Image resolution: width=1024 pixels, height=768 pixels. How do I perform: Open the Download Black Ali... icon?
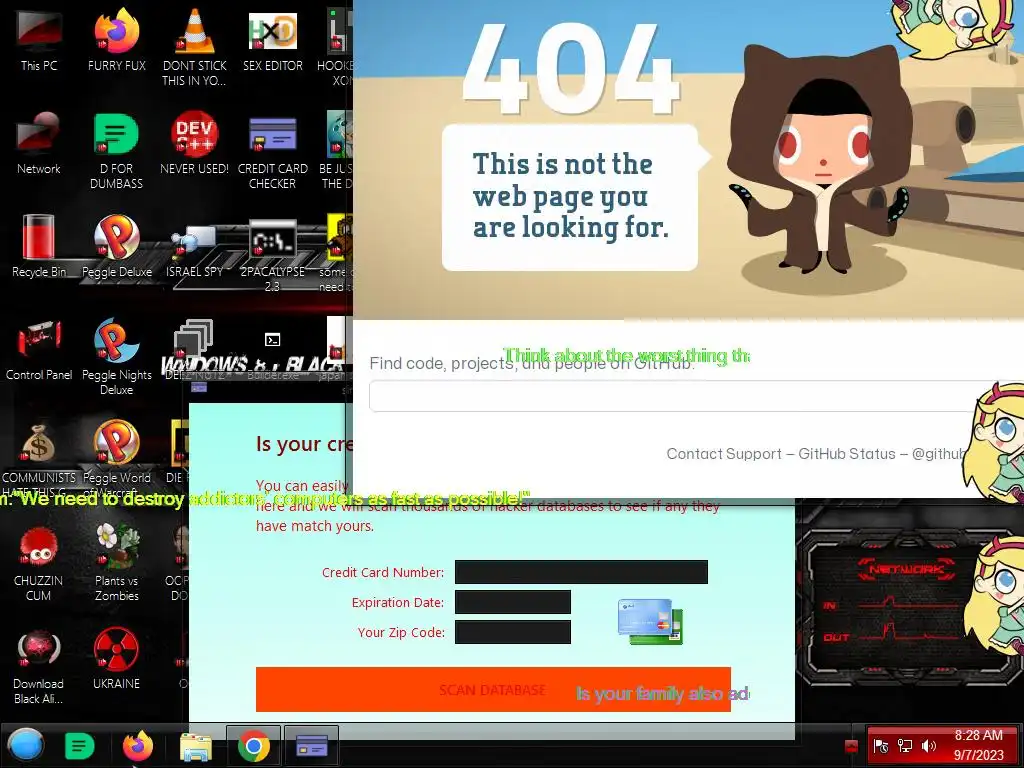click(x=39, y=666)
